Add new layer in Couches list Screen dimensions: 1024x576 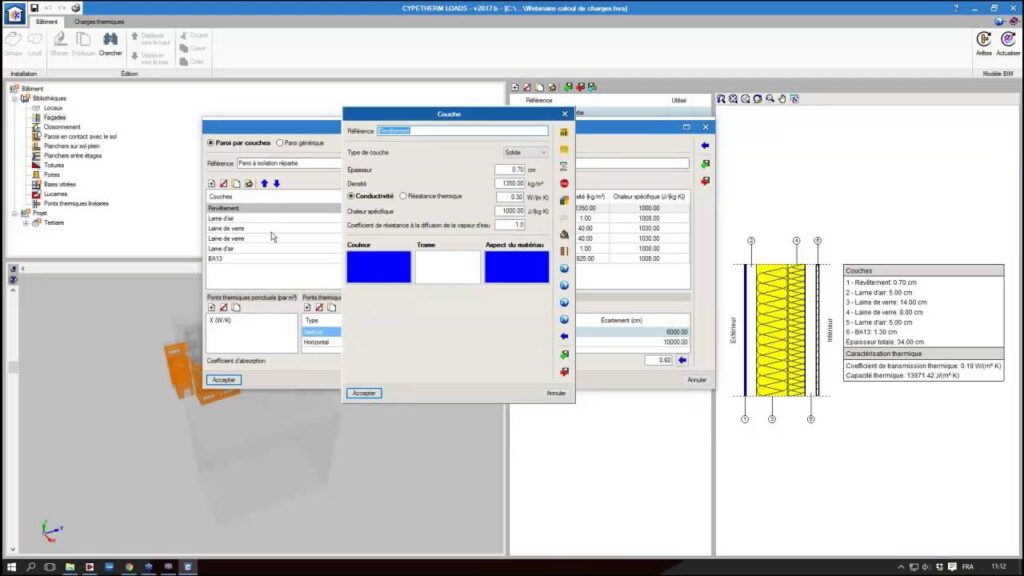click(x=212, y=183)
